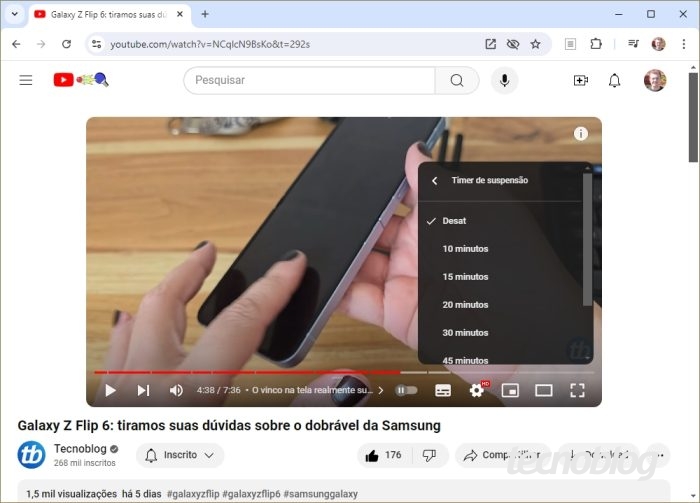Open the Inscrito subscription dropdown
Screen dimensions: 700x503
[179, 455]
